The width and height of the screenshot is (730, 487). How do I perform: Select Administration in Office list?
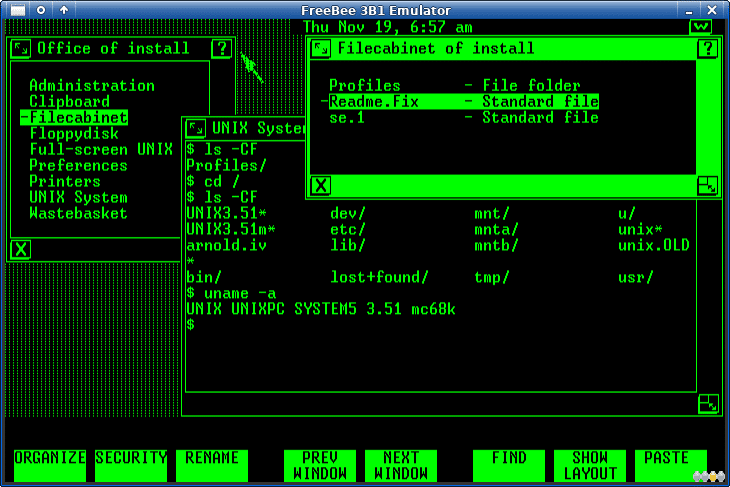92,86
